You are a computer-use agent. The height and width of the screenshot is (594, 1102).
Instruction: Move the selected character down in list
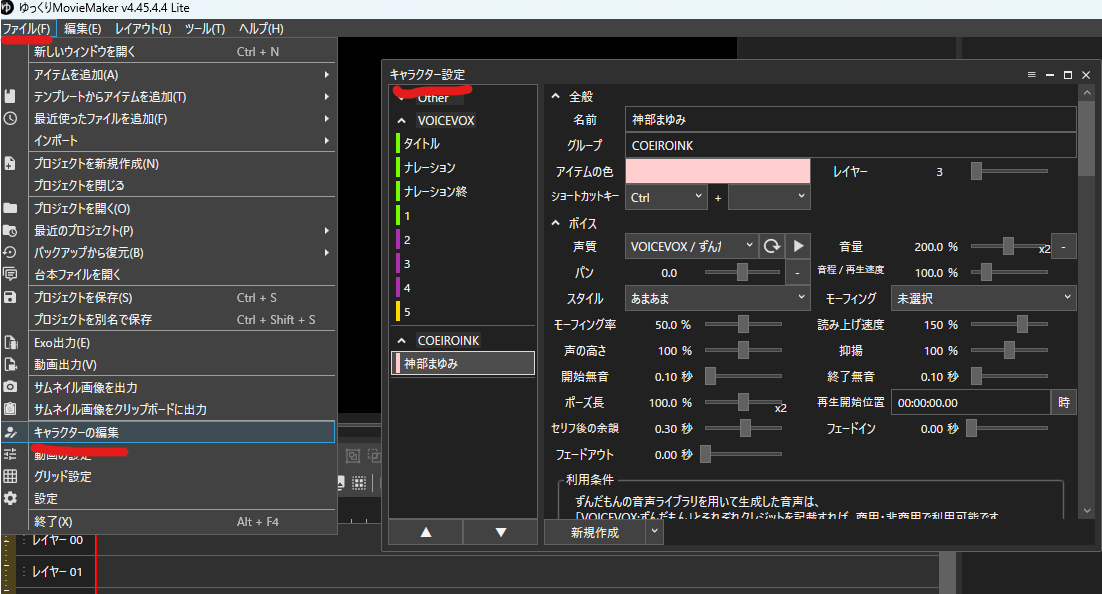pyautogui.click(x=501, y=533)
